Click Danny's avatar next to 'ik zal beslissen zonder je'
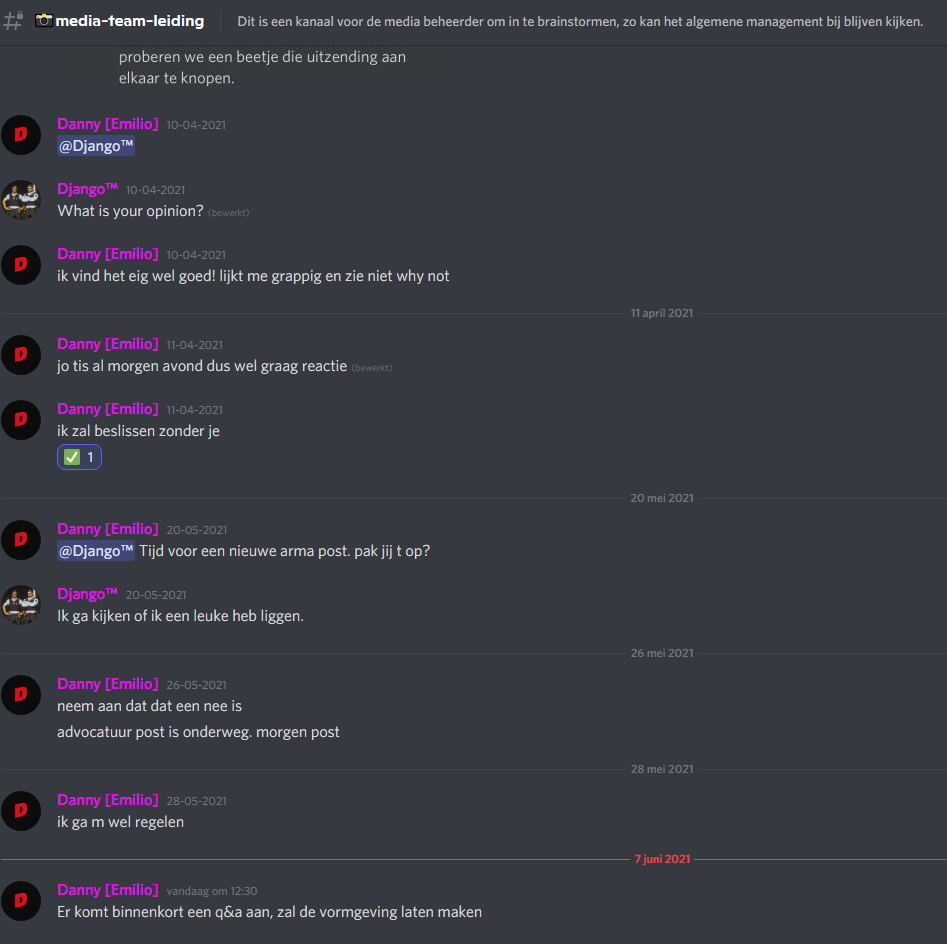Screen dimensions: 947x944 [x=21, y=420]
